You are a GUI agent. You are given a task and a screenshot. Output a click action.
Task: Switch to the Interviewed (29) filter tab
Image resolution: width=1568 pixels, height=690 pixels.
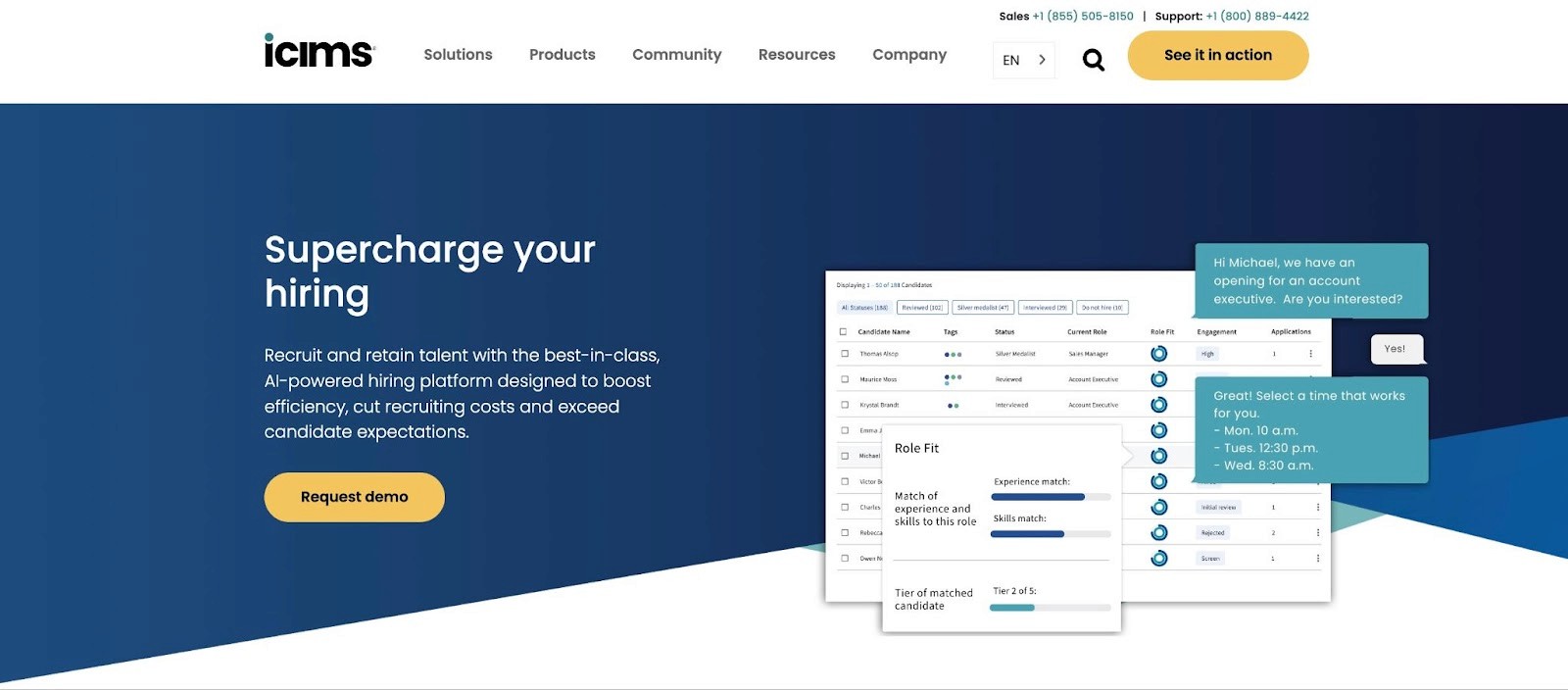pyautogui.click(x=1046, y=308)
